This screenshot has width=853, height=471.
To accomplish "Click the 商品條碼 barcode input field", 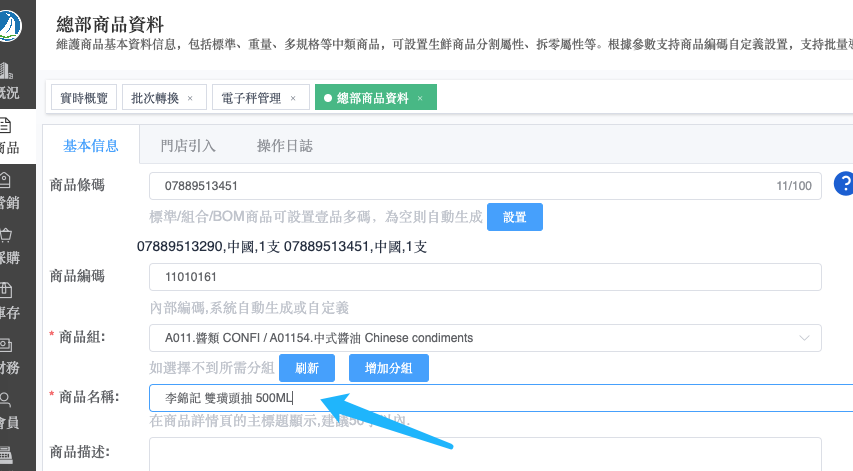I will click(485, 186).
